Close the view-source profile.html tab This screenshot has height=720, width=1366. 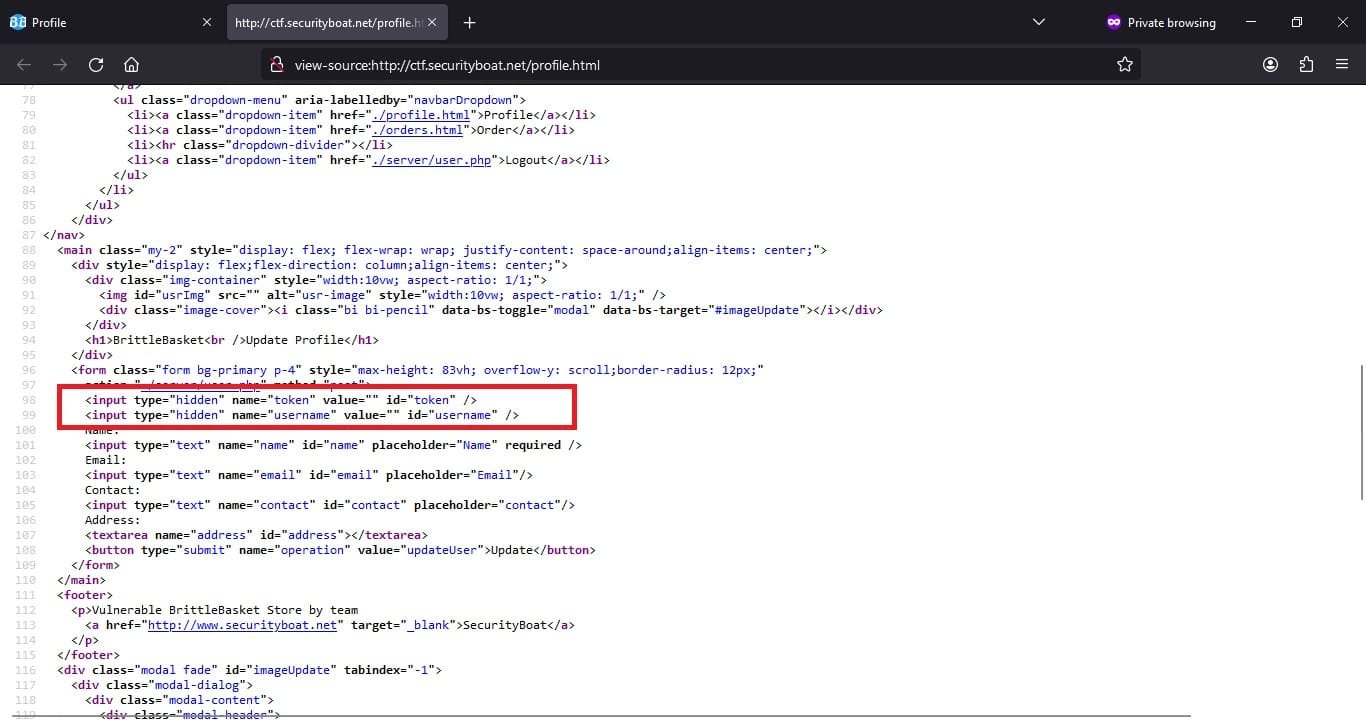tap(432, 22)
